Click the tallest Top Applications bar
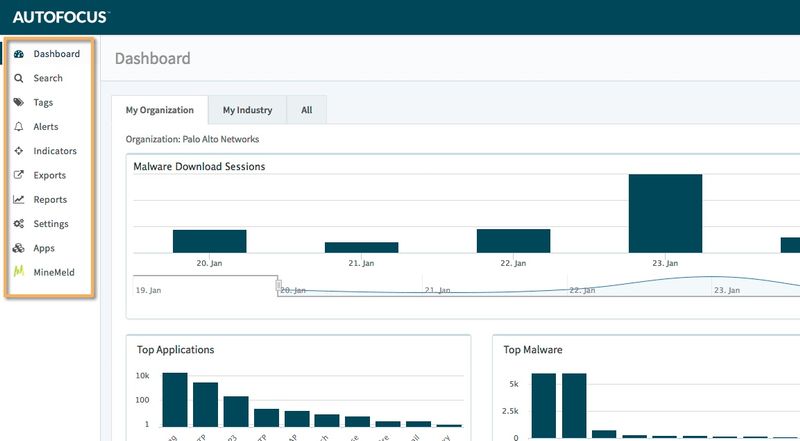The image size is (800, 441). pos(175,400)
